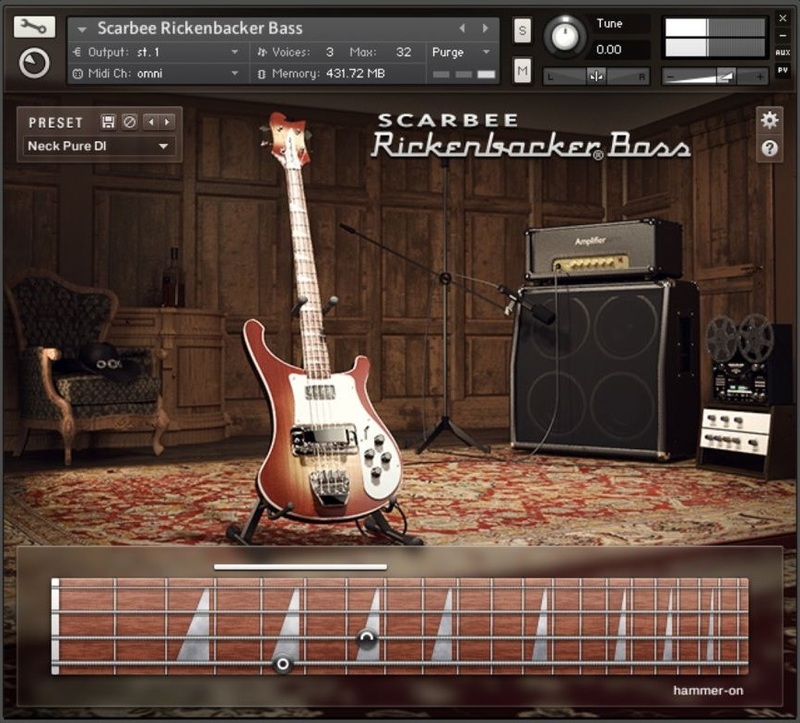The height and width of the screenshot is (723, 800).
Task: Select next instrument with the header right arrow
Action: coord(486,28)
